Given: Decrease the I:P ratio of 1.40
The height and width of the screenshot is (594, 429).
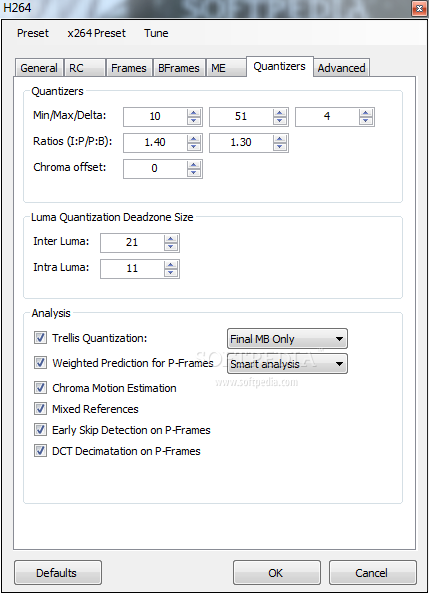Looking at the screenshot, I should point(194,147).
